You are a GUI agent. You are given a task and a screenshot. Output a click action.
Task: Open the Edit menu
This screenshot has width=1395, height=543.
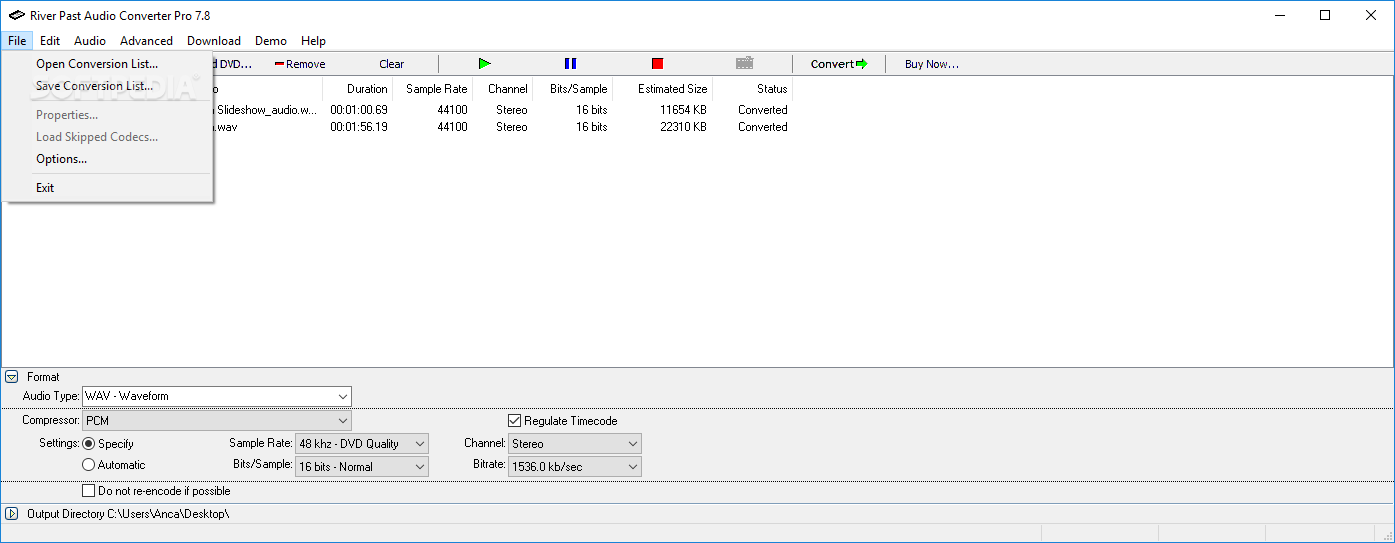[50, 41]
